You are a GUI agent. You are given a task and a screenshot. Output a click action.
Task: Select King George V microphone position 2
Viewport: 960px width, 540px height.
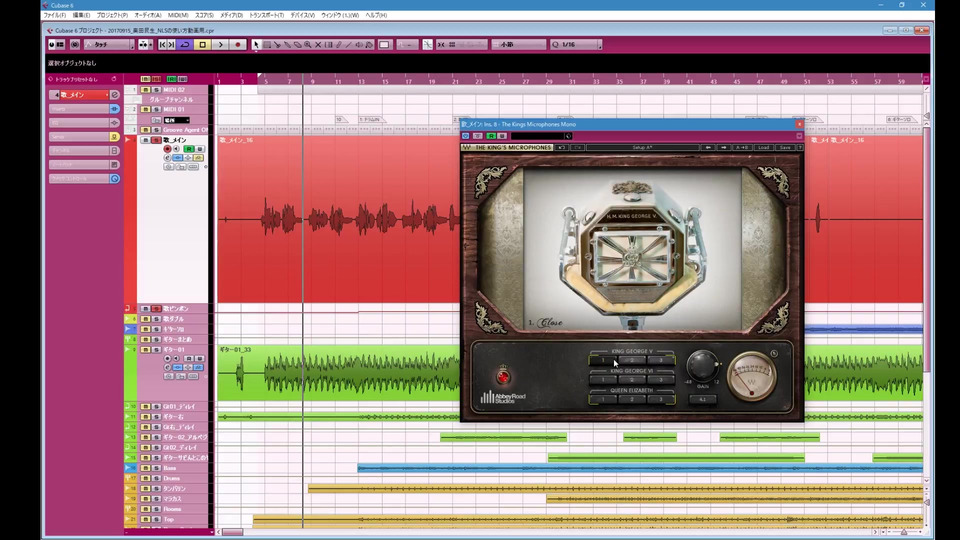(x=632, y=360)
